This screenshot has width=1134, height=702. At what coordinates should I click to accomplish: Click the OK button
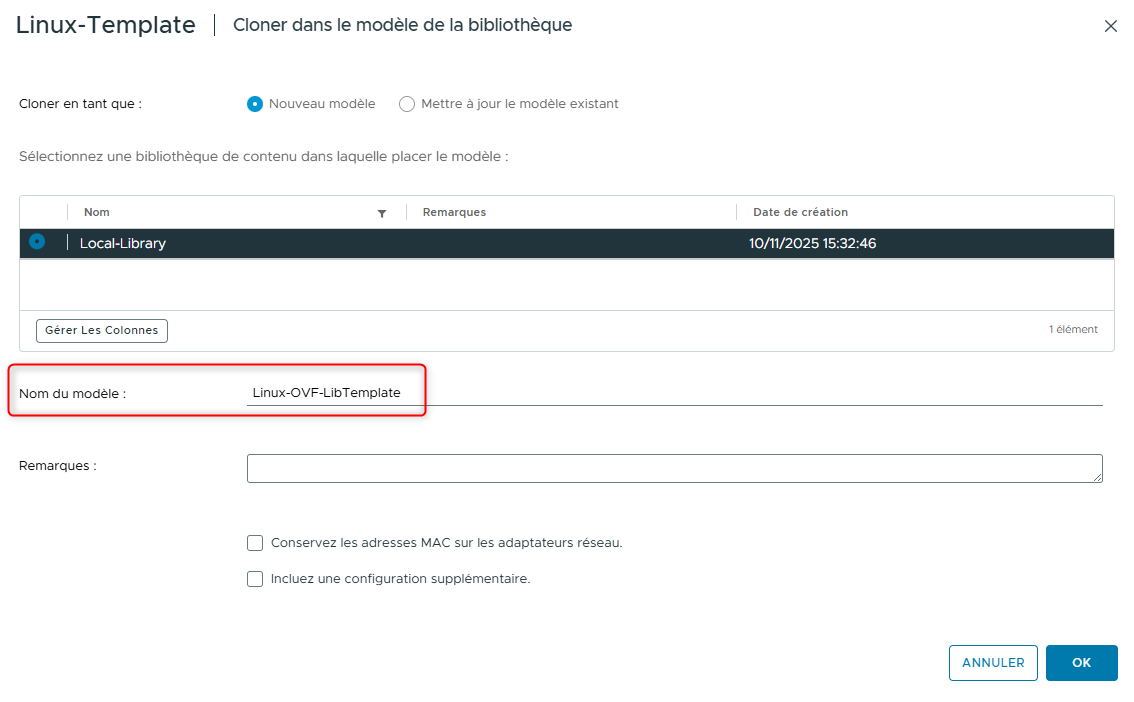[1081, 662]
